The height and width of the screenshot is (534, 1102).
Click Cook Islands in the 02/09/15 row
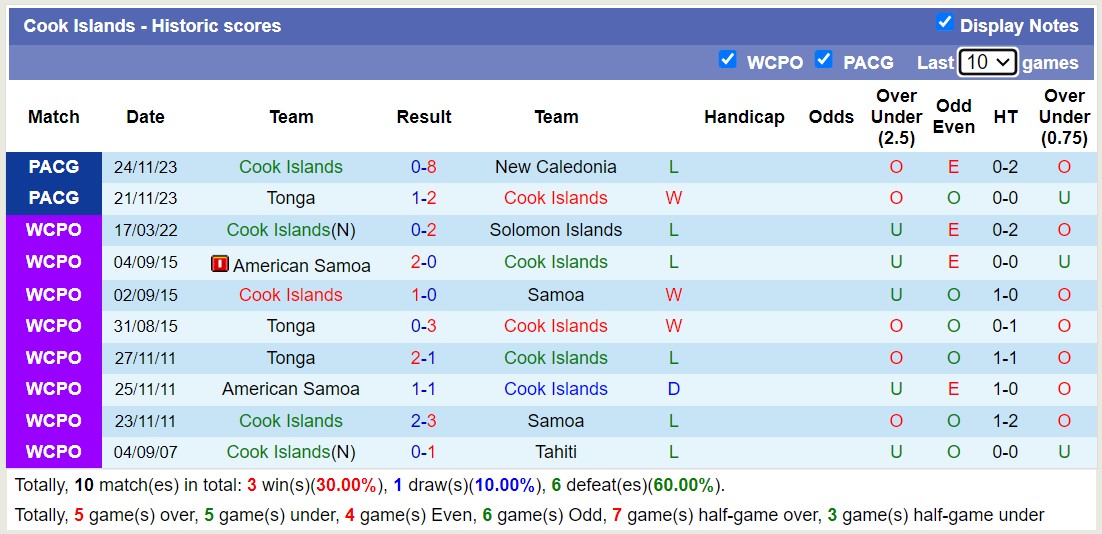pos(291,295)
